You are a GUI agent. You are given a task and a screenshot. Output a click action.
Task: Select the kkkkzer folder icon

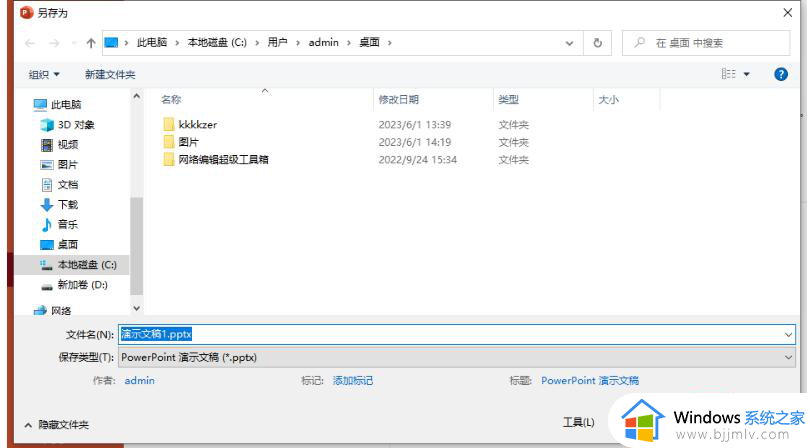pos(169,125)
